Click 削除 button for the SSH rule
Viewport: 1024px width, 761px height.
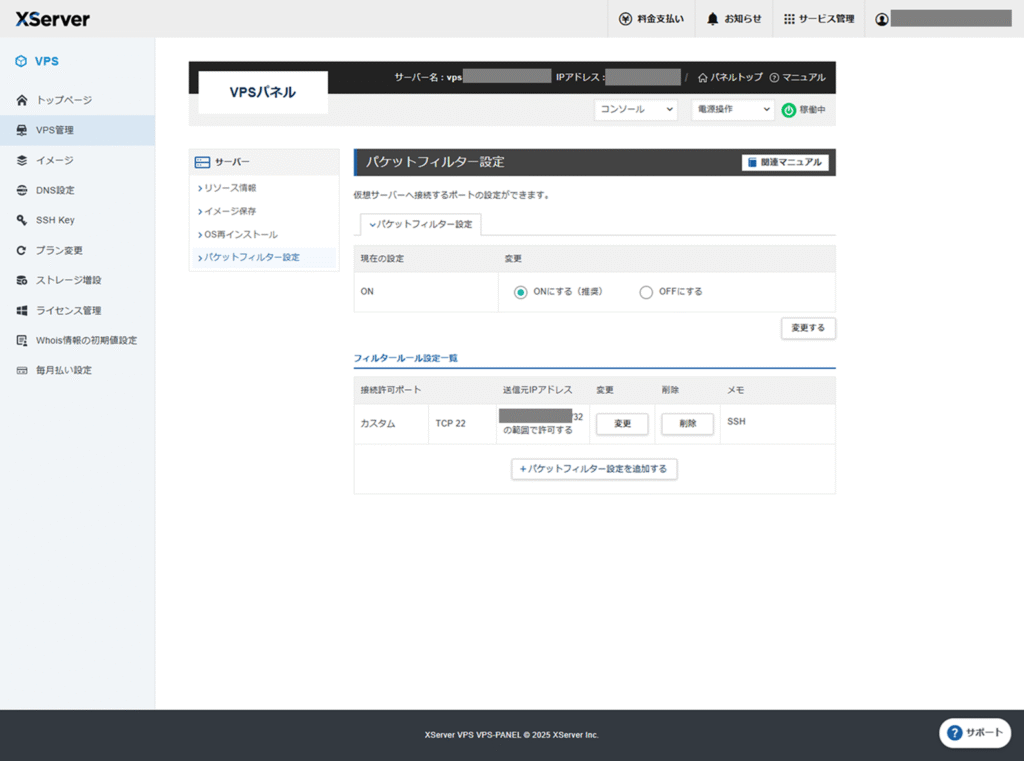(x=687, y=424)
